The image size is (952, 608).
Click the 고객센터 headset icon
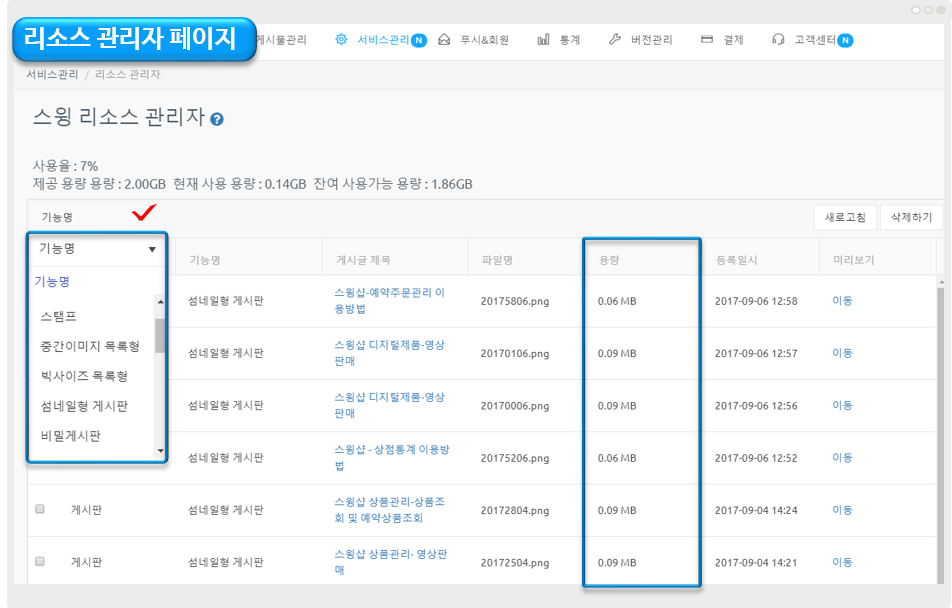[x=778, y=40]
